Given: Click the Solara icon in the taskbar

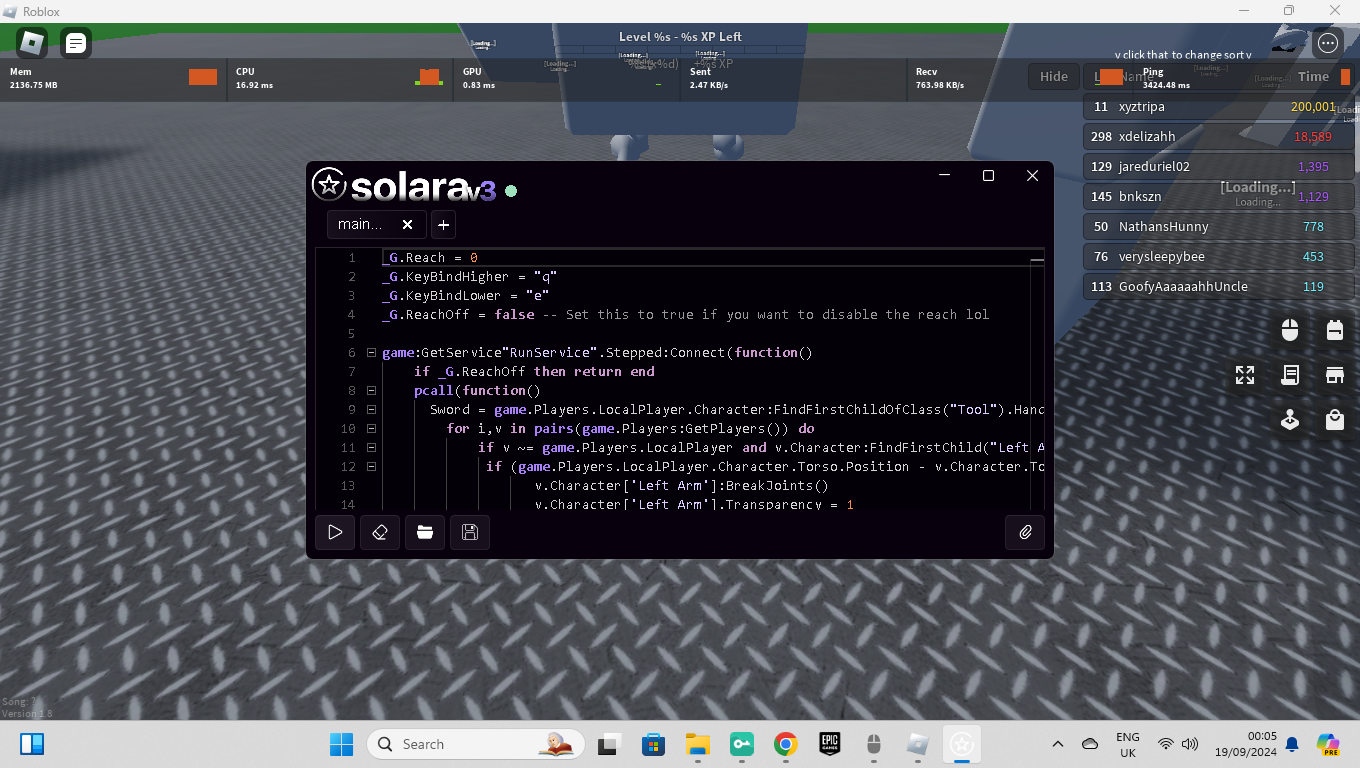Looking at the screenshot, I should (961, 744).
